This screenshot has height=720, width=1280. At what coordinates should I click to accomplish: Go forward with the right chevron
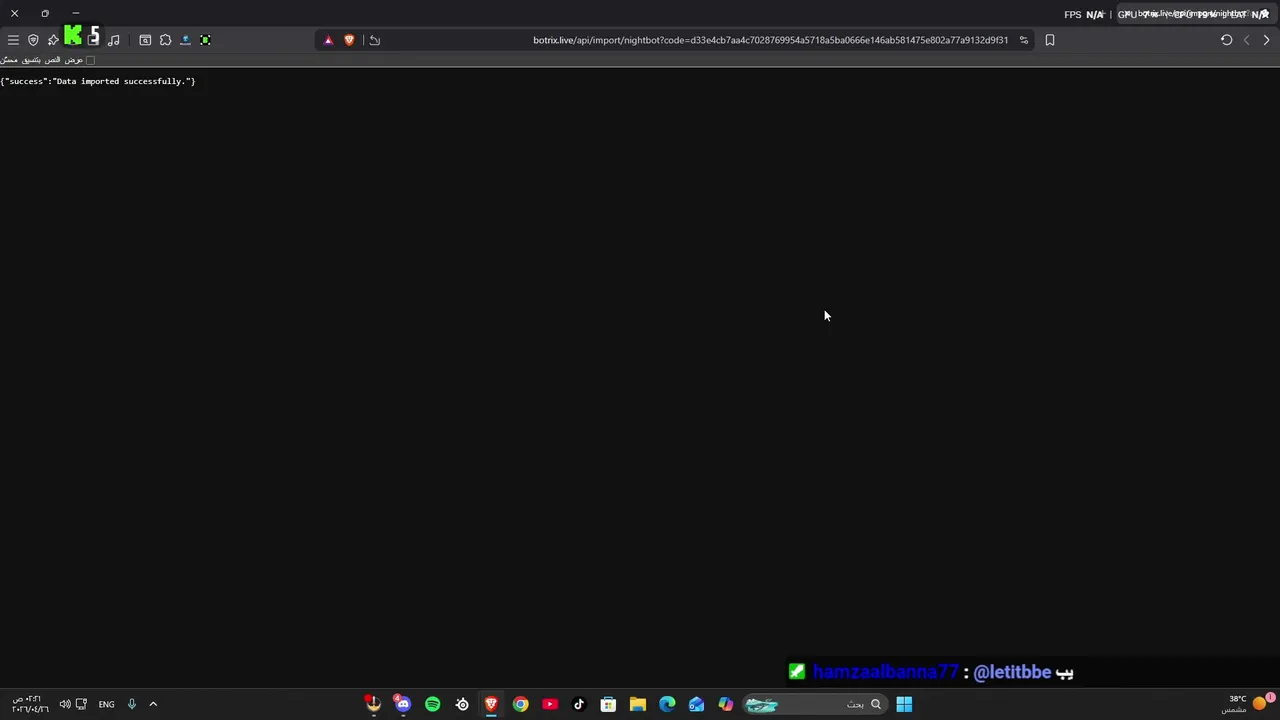coord(1266,40)
